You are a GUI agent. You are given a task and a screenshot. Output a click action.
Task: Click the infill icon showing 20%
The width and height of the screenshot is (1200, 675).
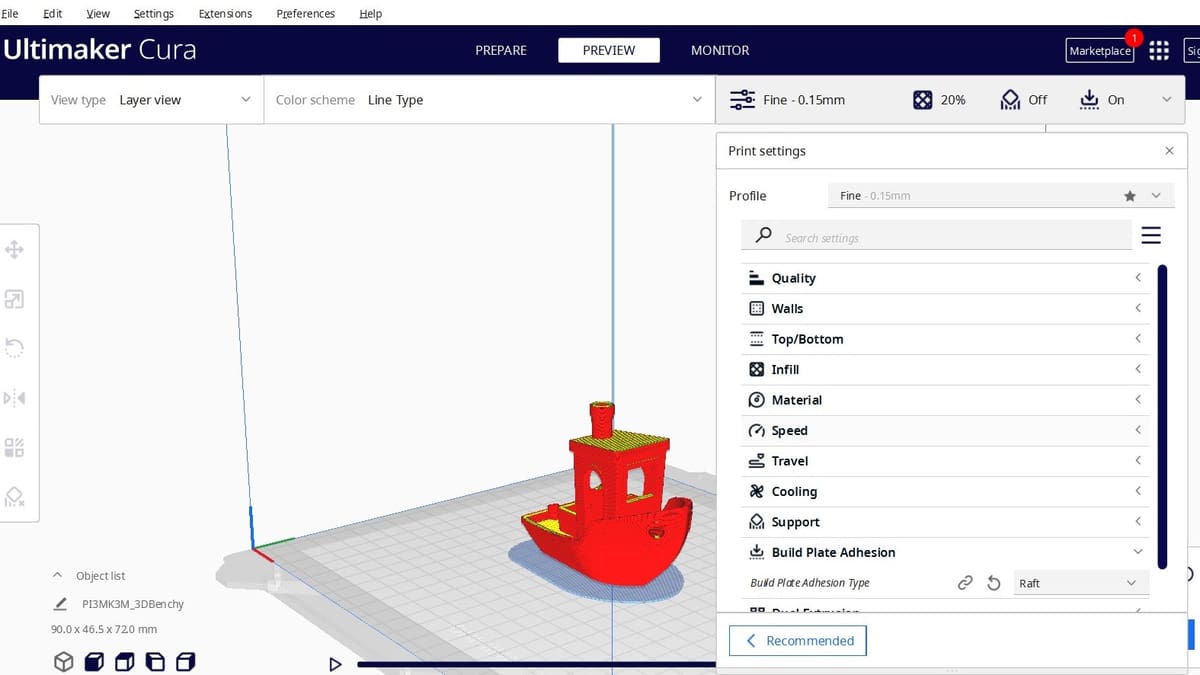pos(923,100)
